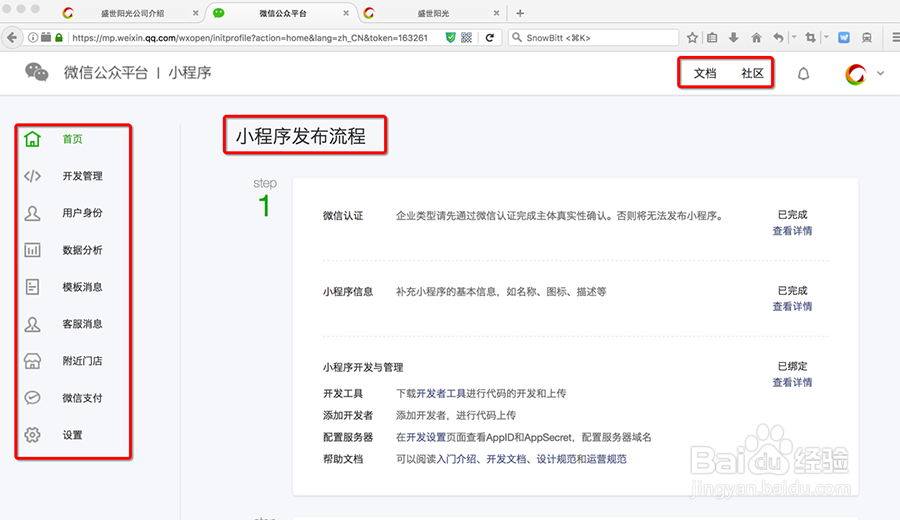Open the bookmarks list icon in toolbar
This screenshot has height=520, width=900.
712,38
